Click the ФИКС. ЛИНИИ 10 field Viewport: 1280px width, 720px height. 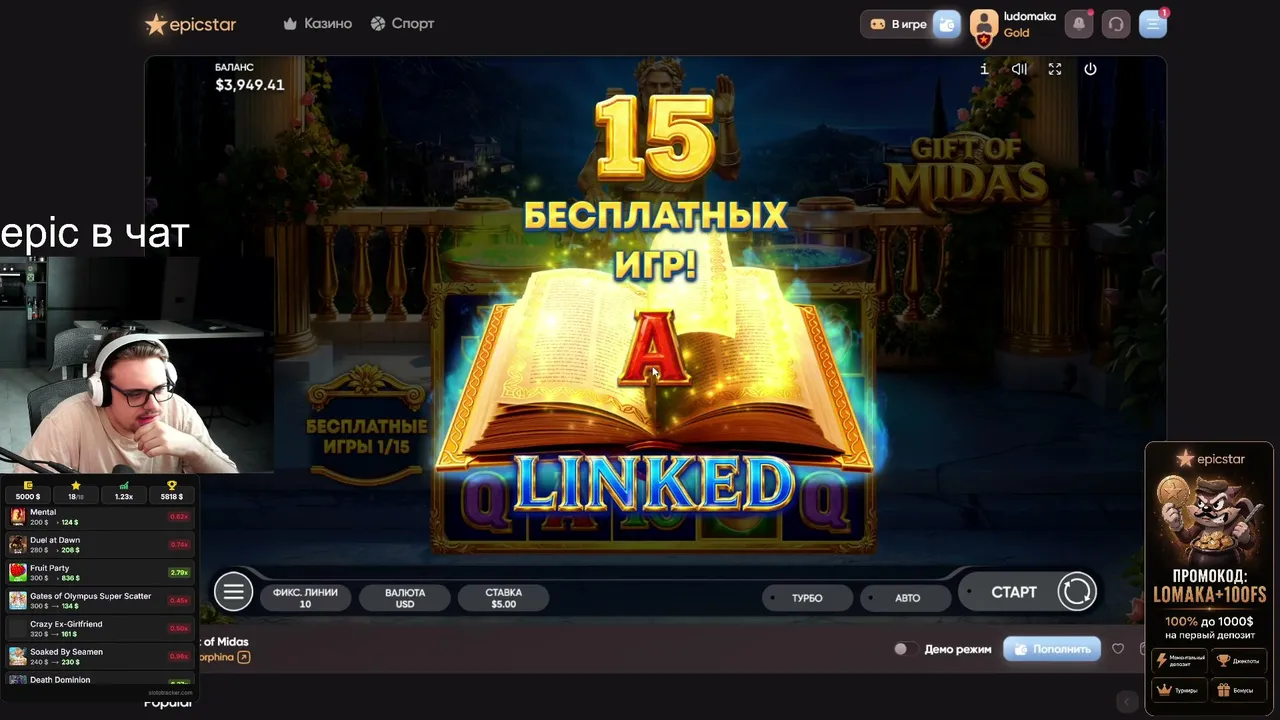point(305,598)
